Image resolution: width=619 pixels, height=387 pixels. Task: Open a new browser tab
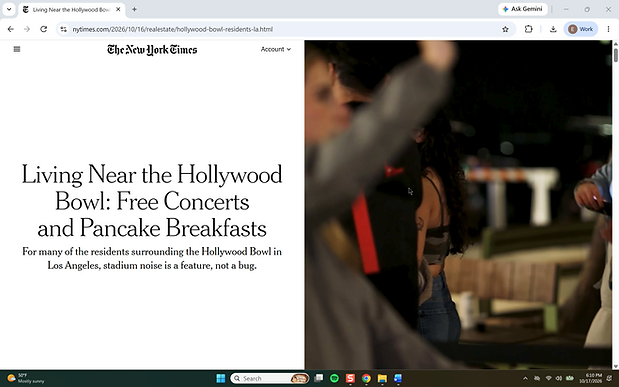(x=134, y=9)
